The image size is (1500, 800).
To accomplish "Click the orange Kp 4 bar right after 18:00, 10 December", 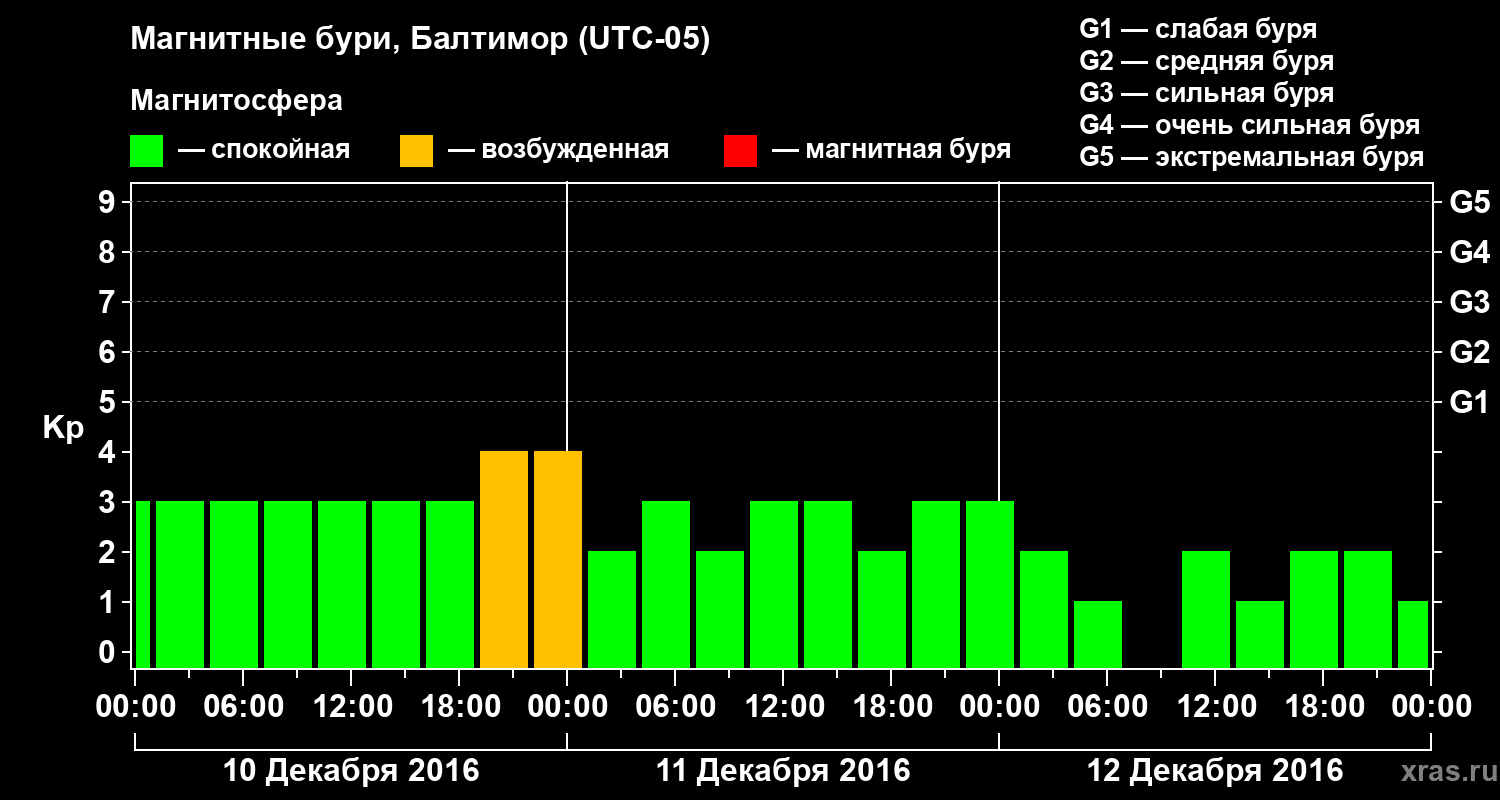I will (504, 559).
